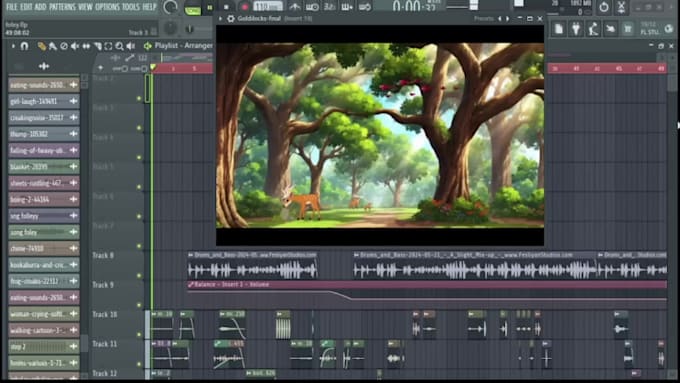Open the TOOLS menu
Screen dimensions: 680x383
coord(131,7)
